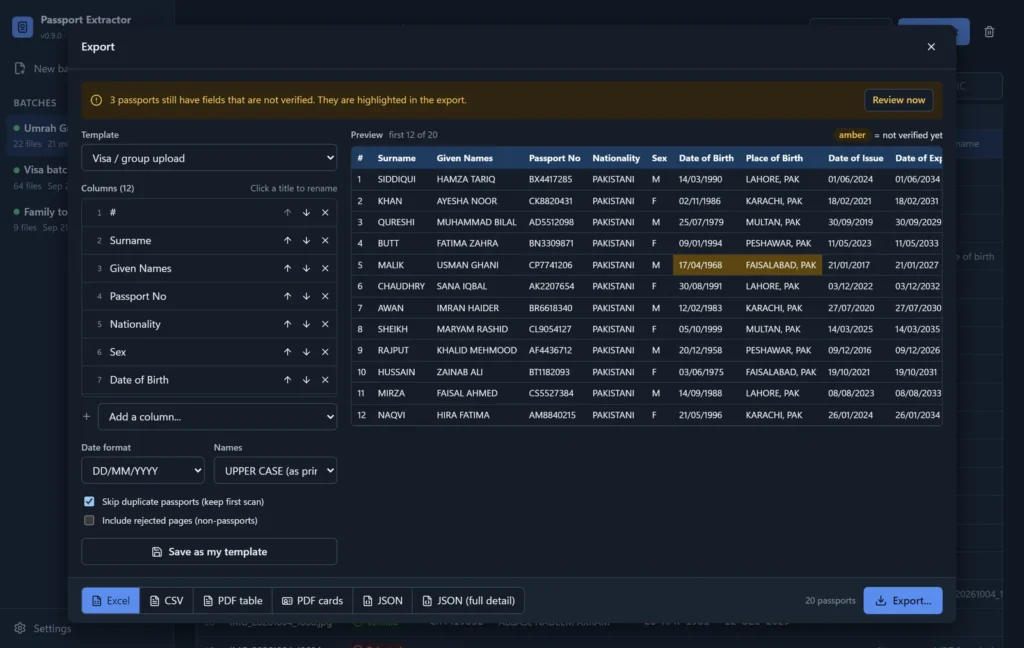The width and height of the screenshot is (1024, 648).
Task: Rename the Surname column title
Action: (131, 240)
